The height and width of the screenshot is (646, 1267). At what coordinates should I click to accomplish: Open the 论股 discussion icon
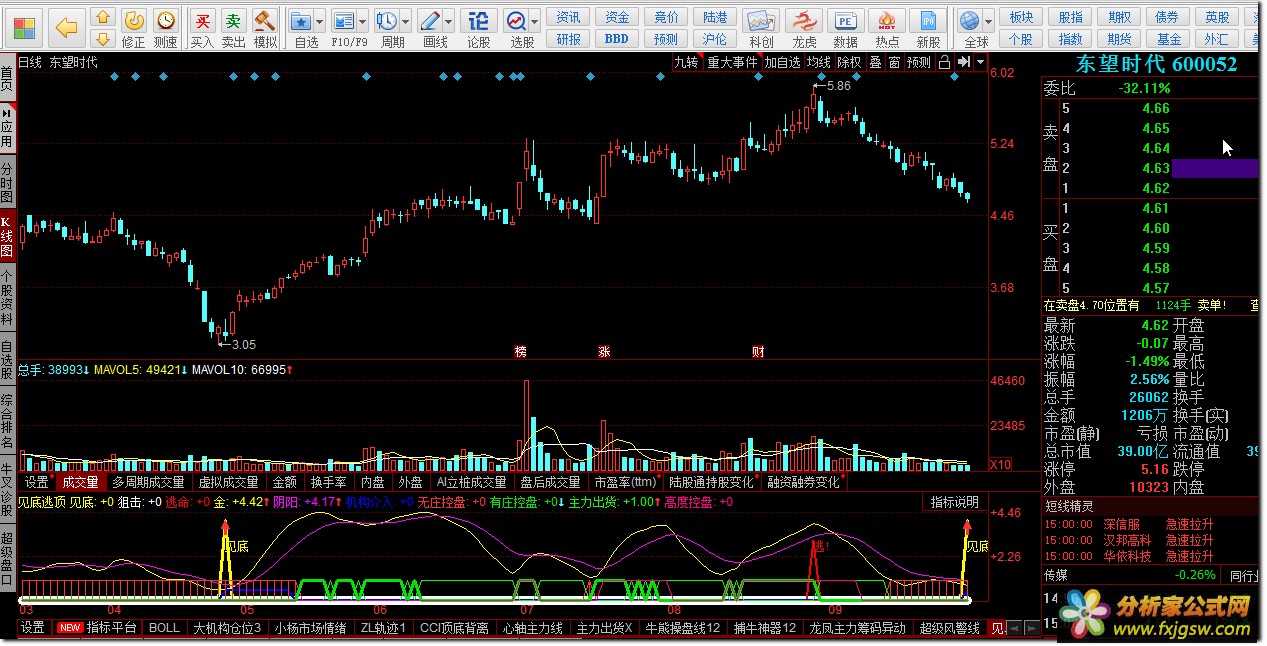pyautogui.click(x=479, y=20)
